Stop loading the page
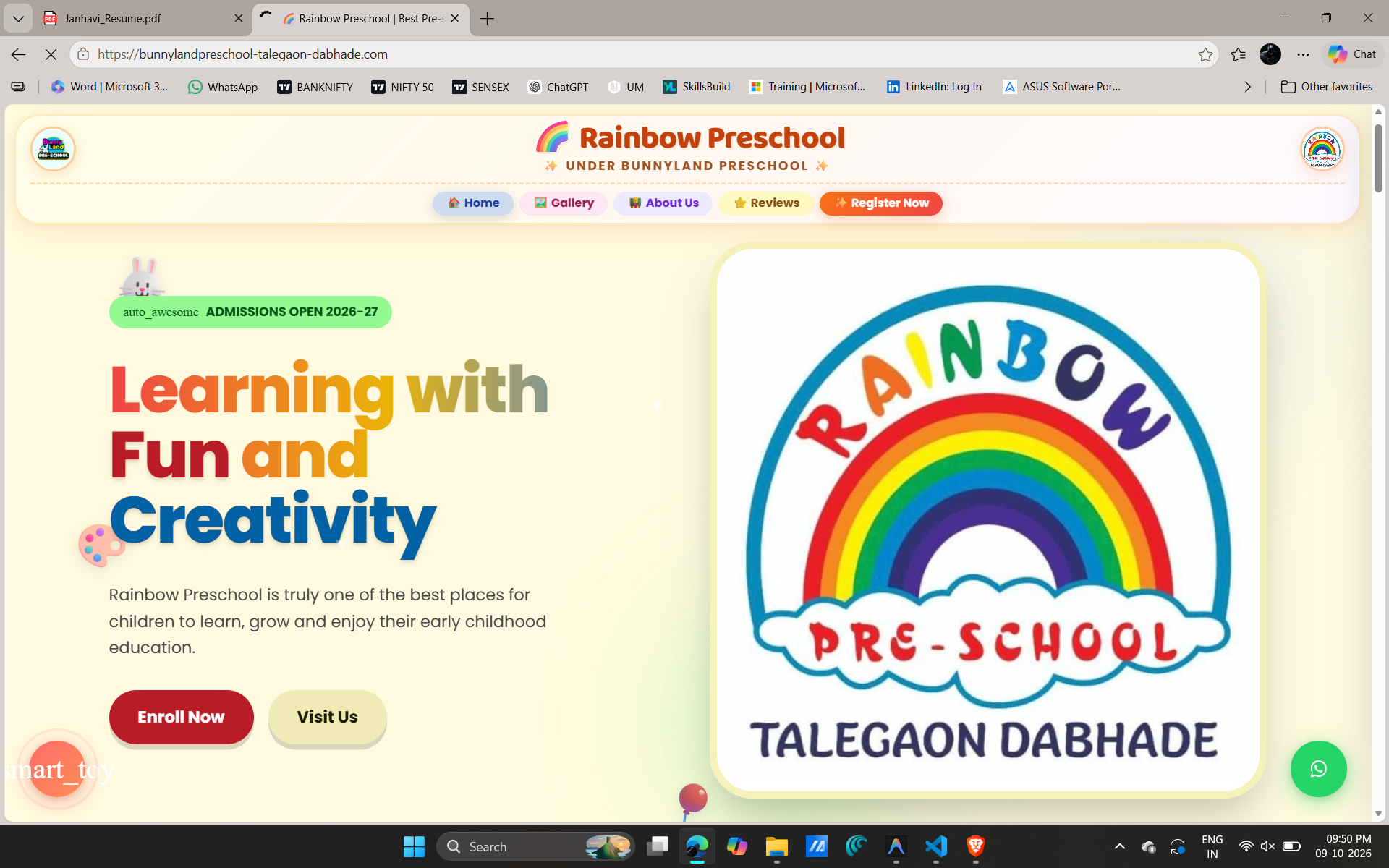 coord(51,54)
